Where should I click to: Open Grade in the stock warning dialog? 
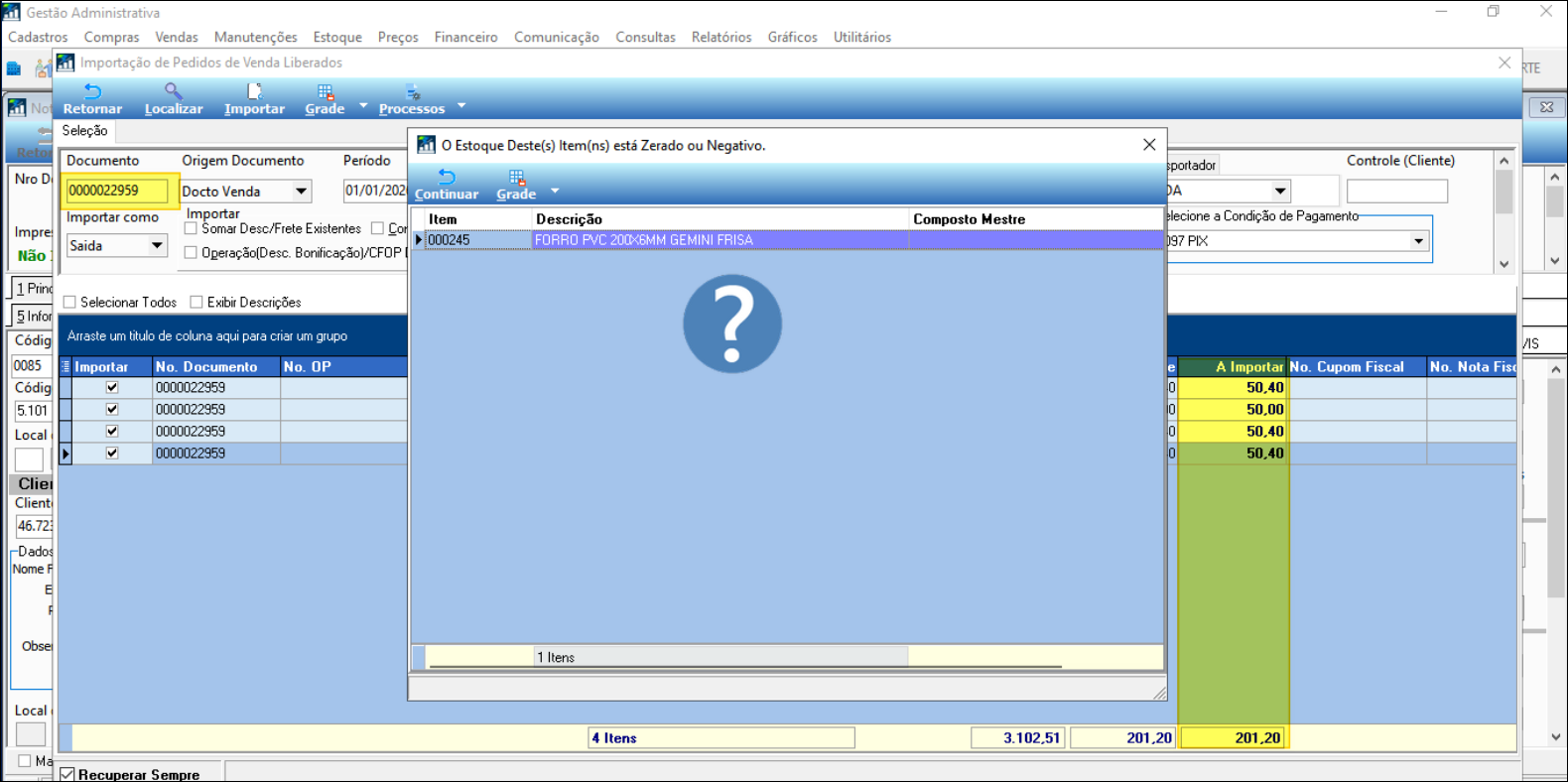click(x=516, y=185)
